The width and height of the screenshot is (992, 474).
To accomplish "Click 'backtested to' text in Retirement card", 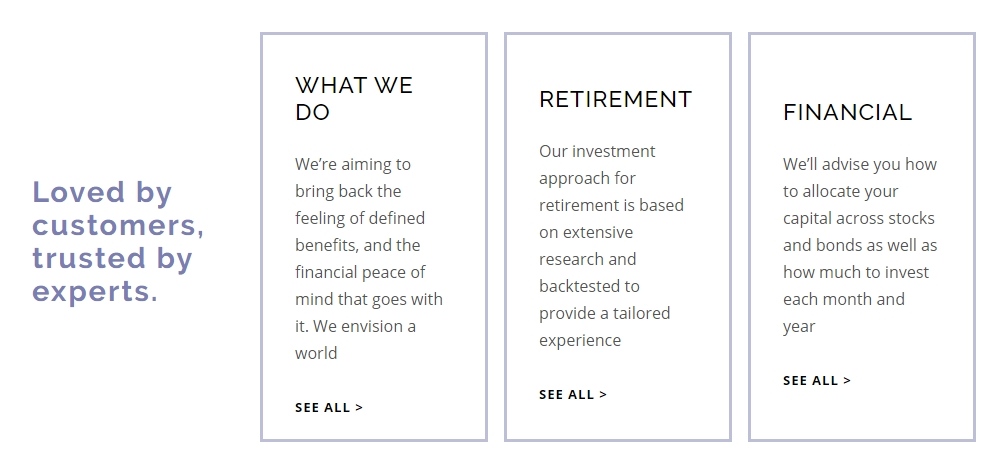I will [589, 286].
